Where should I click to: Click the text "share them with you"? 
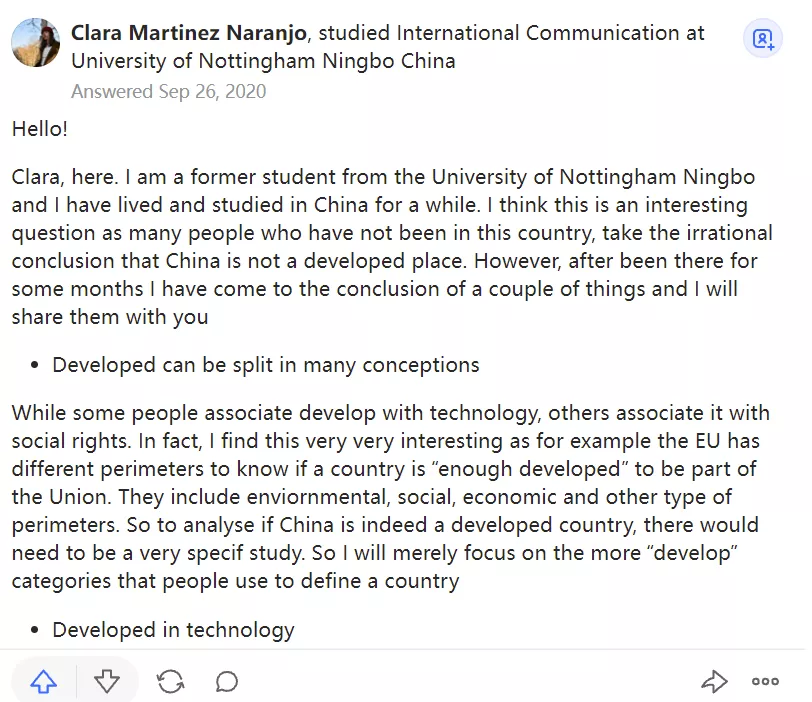(x=110, y=318)
